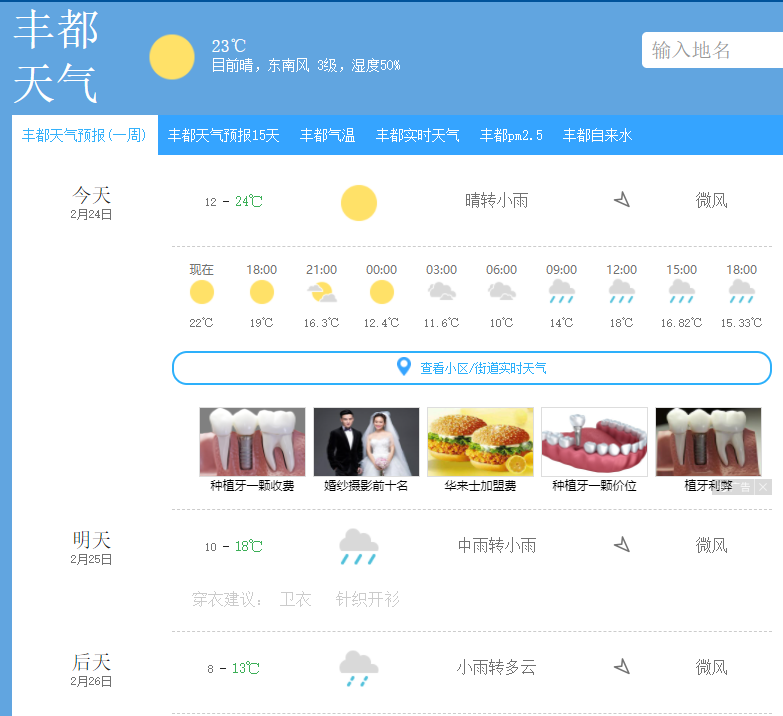The height and width of the screenshot is (716, 783).
Task: Click the 03:00 cloudy icon
Action: tap(441, 292)
